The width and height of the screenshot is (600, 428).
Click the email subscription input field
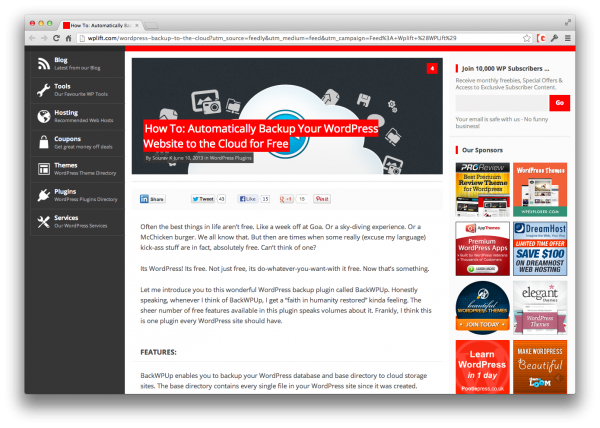pos(502,103)
